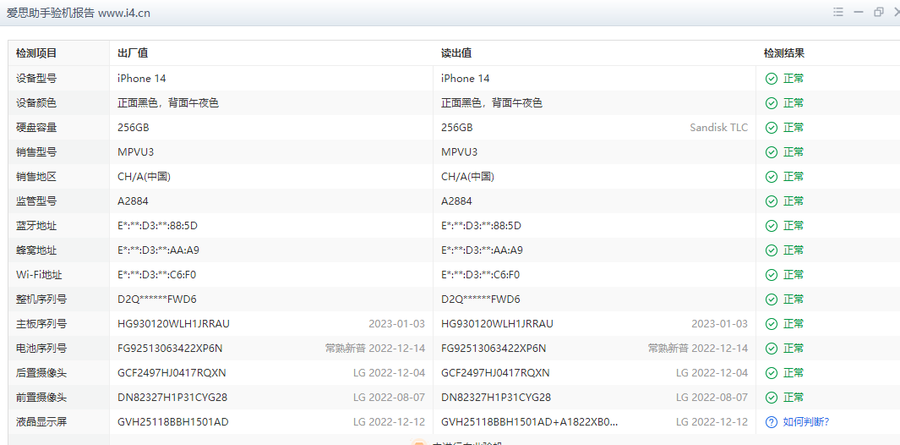This screenshot has height=445, width=900.
Task: Click the 检测项目 column header
Action: tap(36, 53)
